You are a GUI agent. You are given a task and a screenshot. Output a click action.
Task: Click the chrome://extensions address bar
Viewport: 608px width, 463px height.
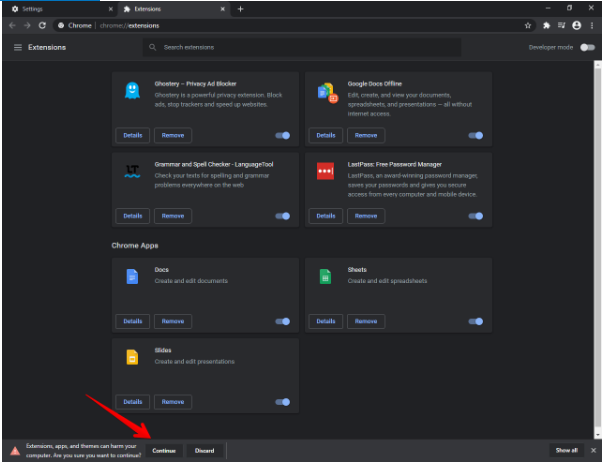point(294,26)
